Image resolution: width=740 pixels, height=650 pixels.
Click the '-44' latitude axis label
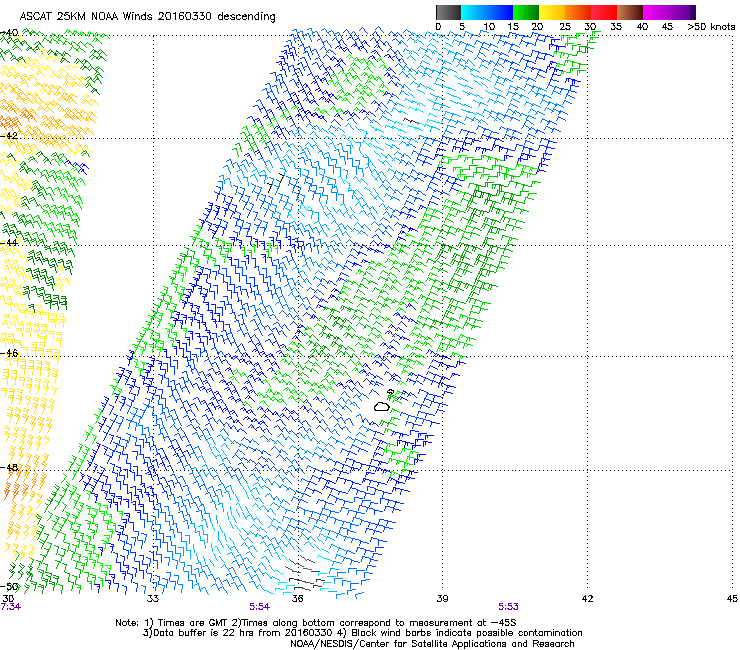pos(9,243)
